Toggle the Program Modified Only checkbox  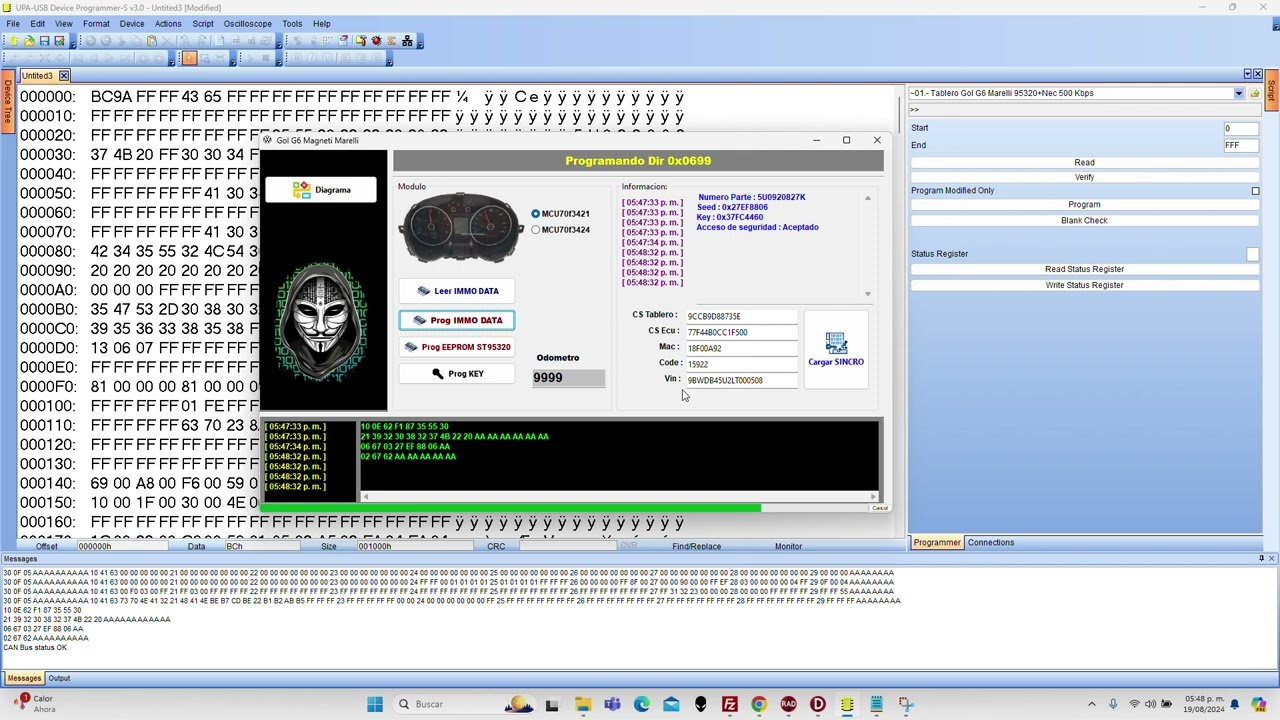[1255, 191]
